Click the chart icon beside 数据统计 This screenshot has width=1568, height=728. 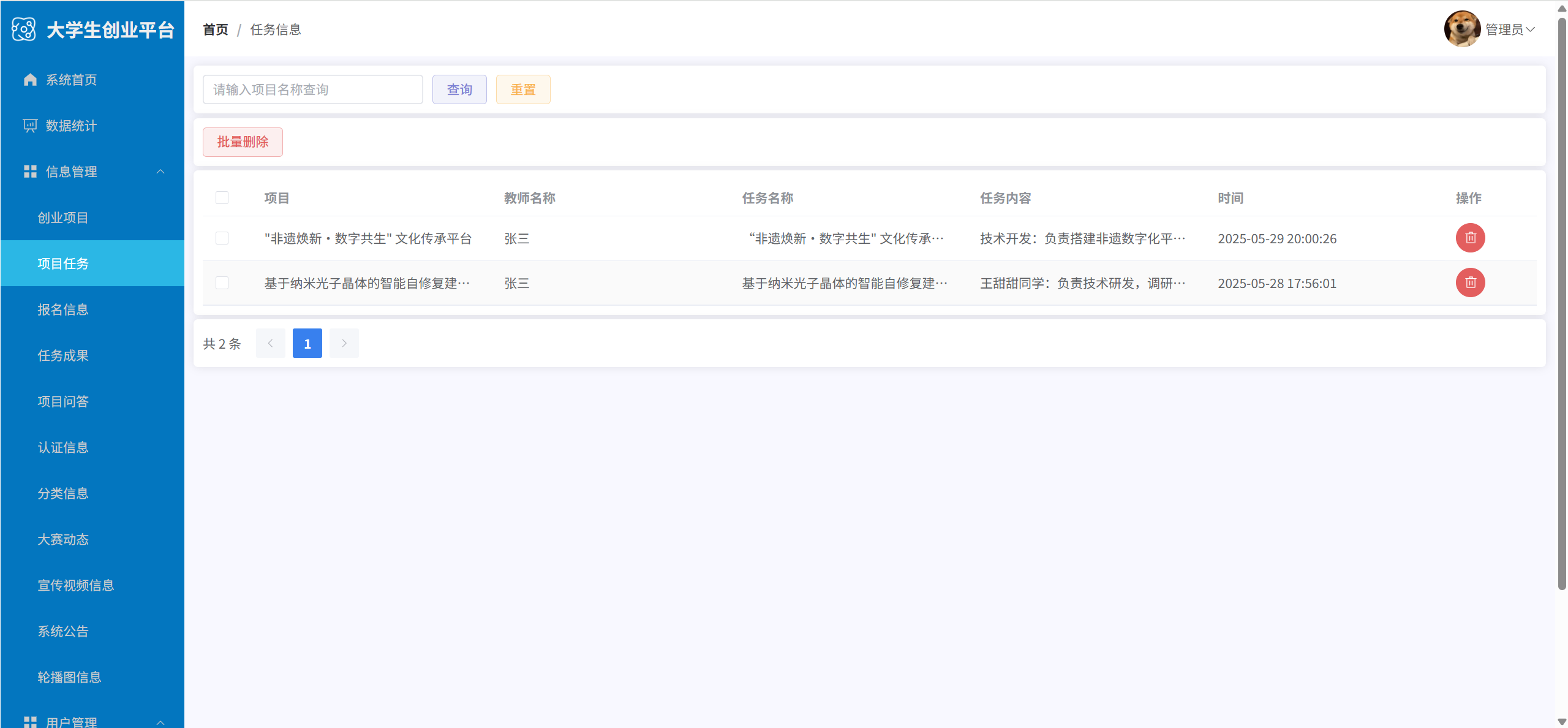coord(30,126)
